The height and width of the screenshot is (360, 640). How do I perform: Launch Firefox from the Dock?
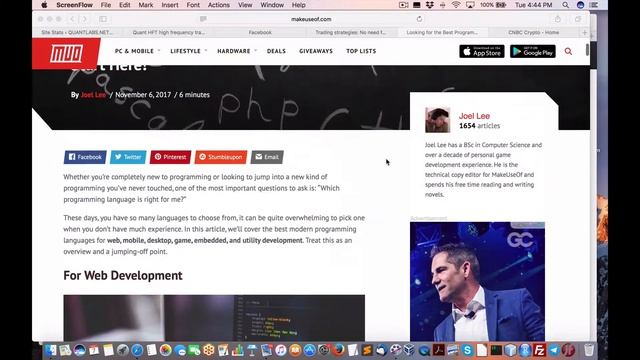[x=338, y=350]
